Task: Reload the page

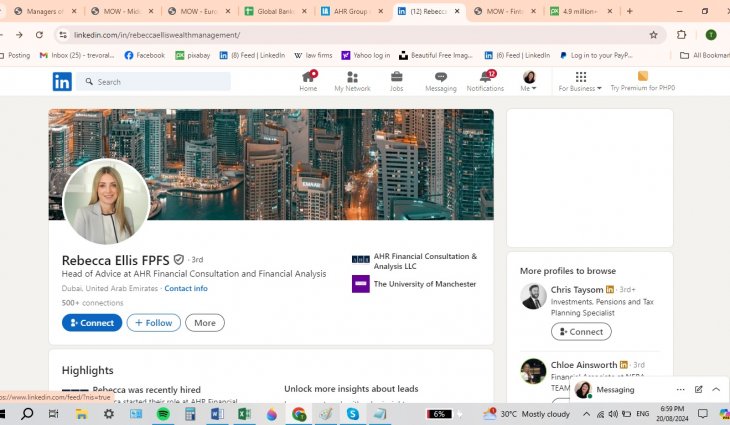Action: (39, 34)
